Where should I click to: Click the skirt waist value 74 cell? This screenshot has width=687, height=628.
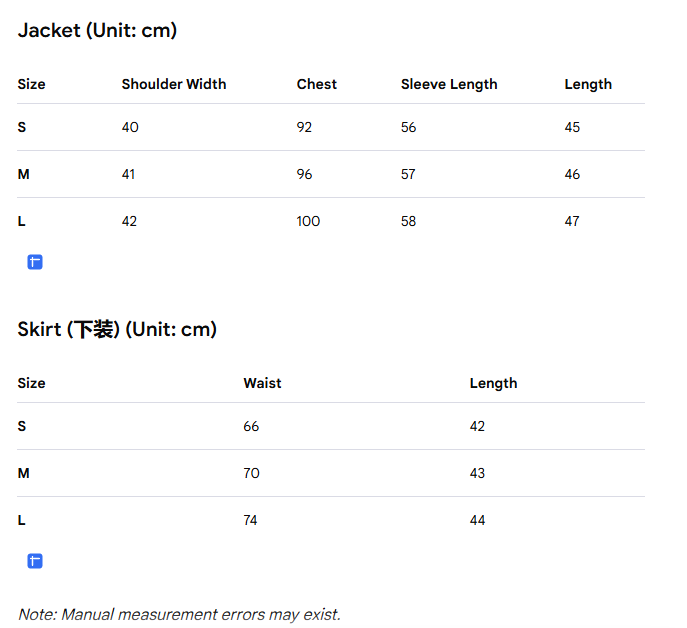pyautogui.click(x=250, y=520)
